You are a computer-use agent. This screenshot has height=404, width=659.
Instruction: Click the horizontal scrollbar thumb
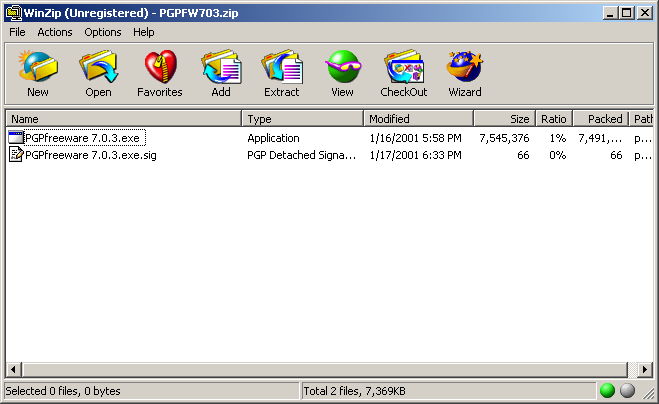tap(324, 370)
